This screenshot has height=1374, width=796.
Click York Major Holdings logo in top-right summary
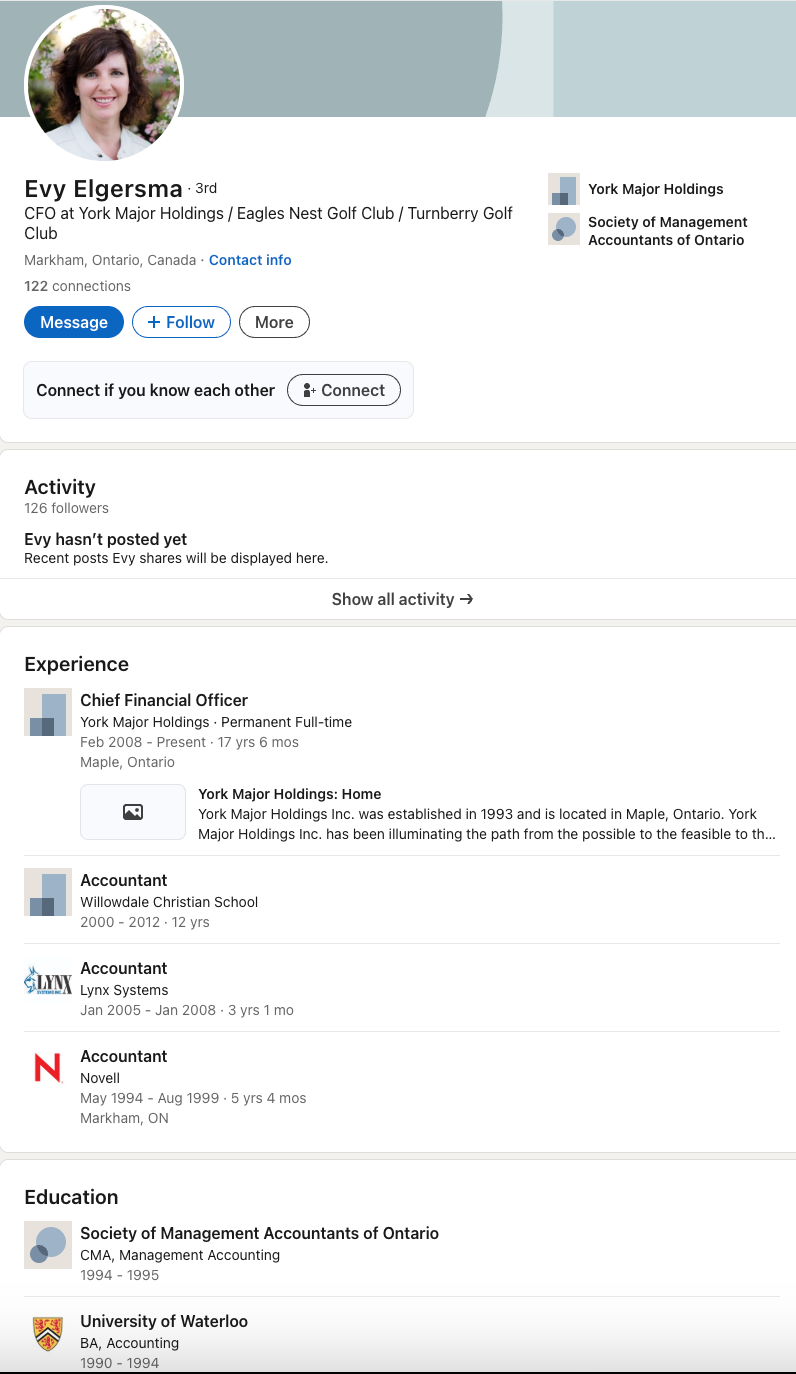[x=564, y=189]
